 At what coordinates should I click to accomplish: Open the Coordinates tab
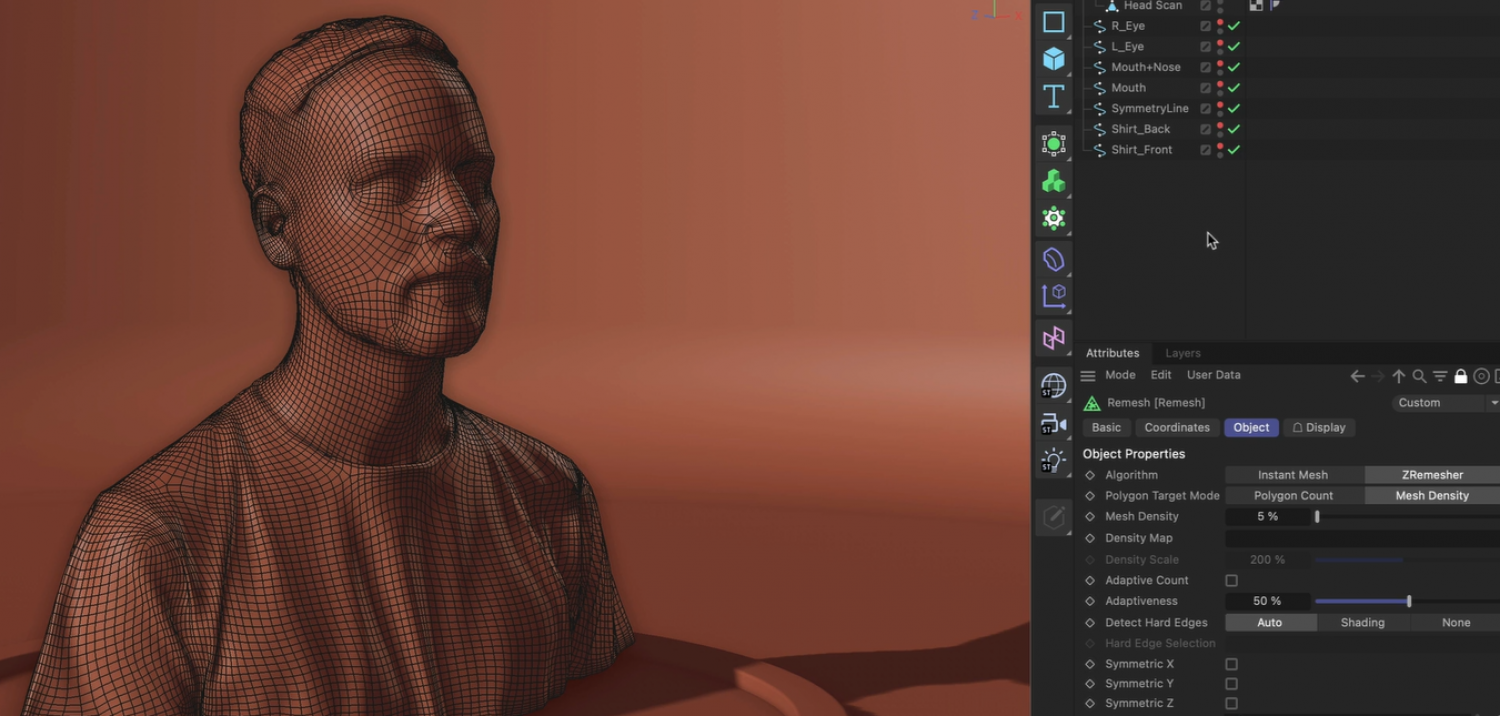click(1177, 427)
